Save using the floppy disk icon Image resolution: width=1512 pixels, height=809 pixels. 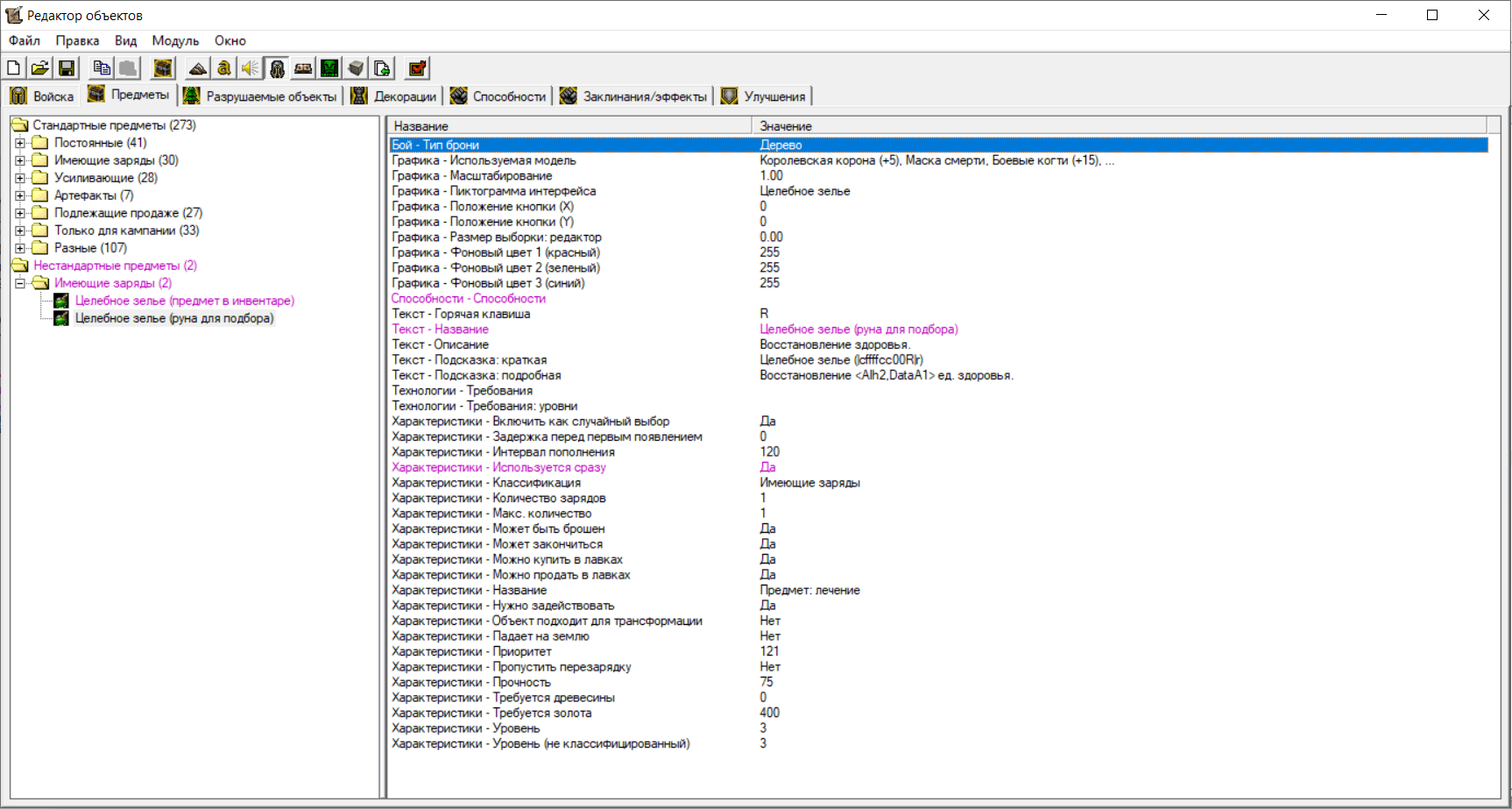tap(67, 68)
